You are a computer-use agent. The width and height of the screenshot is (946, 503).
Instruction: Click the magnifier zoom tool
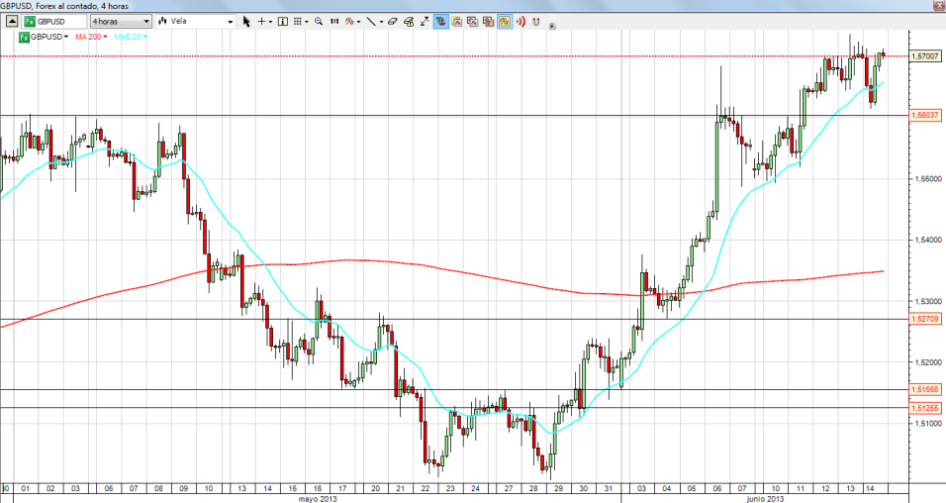coord(319,20)
